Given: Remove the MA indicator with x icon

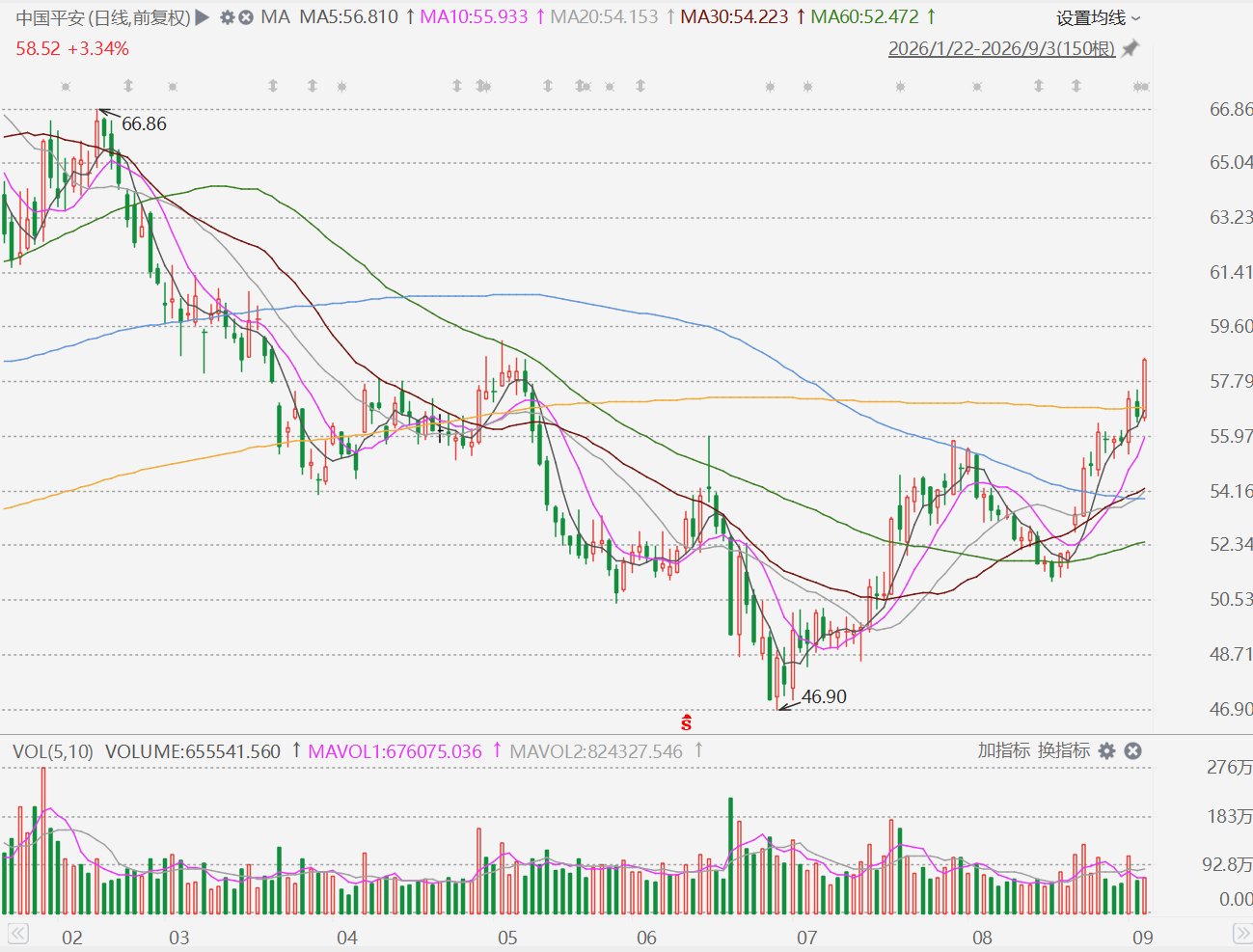Looking at the screenshot, I should click(246, 17).
